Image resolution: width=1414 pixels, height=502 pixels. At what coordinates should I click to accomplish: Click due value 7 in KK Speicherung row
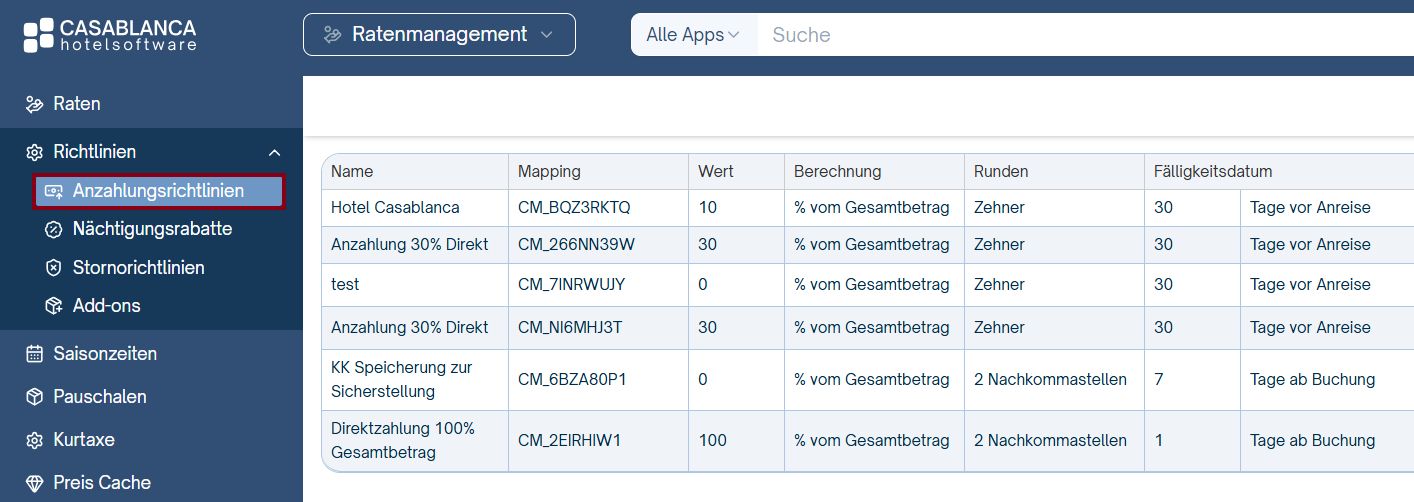1159,380
